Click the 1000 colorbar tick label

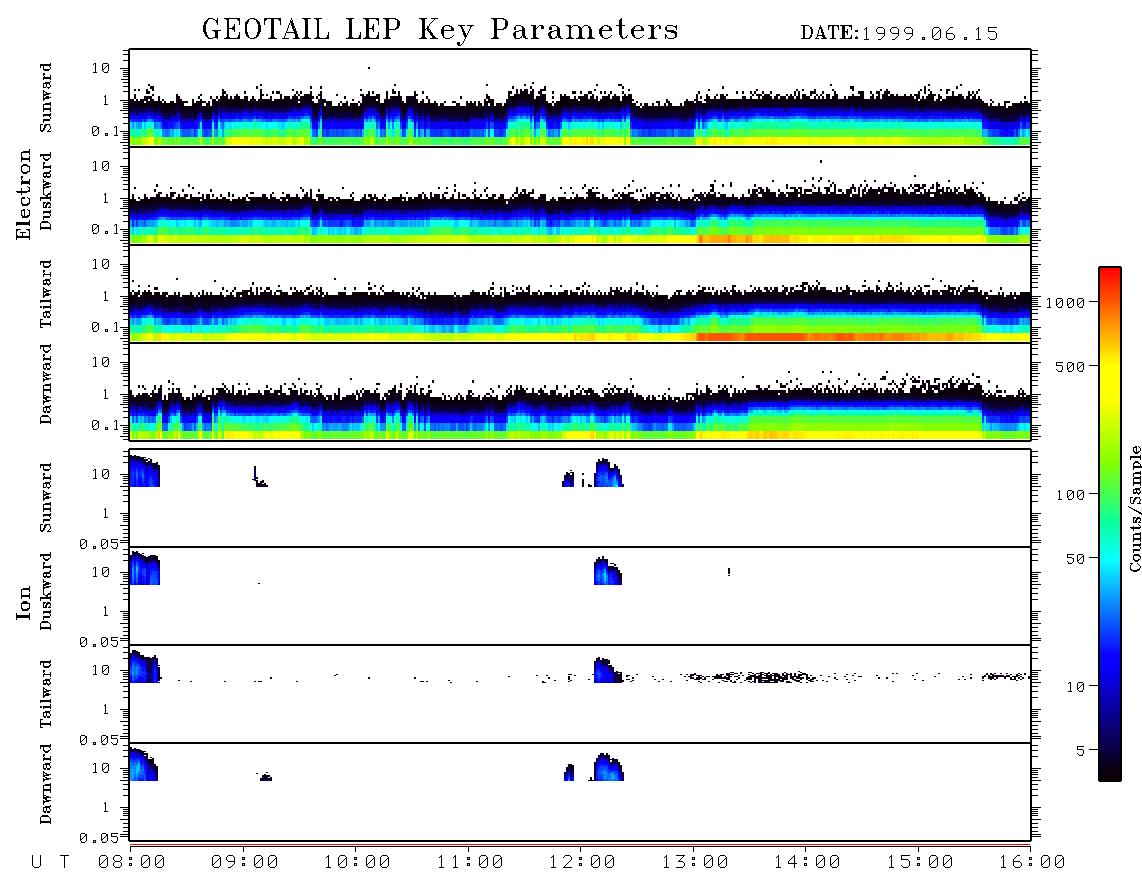coord(1065,302)
